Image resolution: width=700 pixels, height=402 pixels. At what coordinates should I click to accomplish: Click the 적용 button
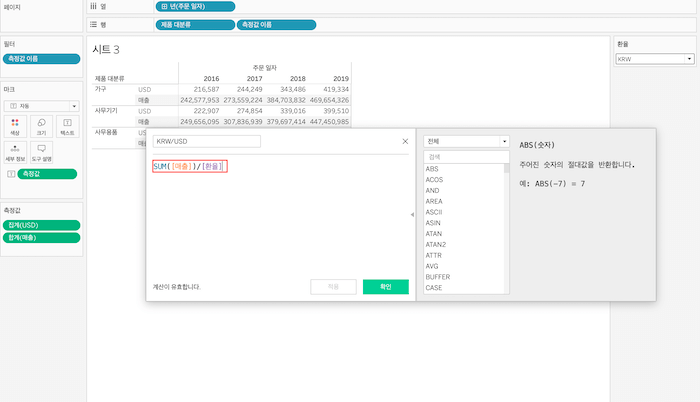(x=333, y=287)
